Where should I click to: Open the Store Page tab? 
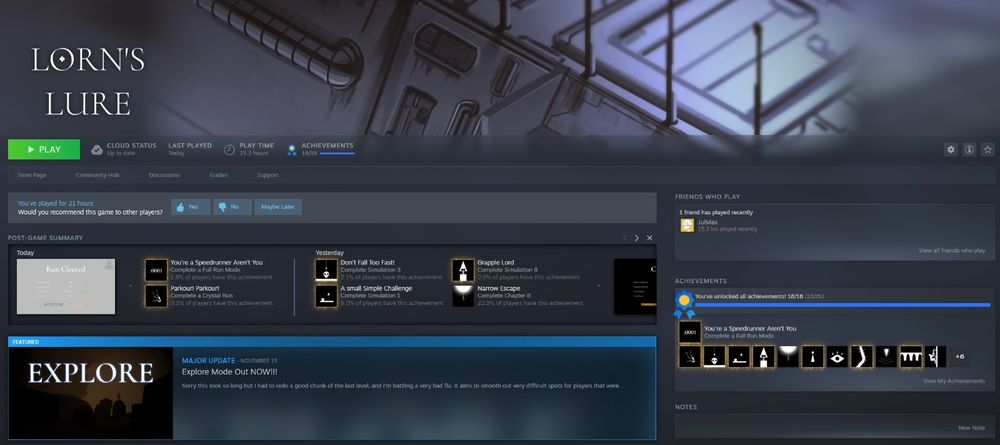[x=32, y=175]
